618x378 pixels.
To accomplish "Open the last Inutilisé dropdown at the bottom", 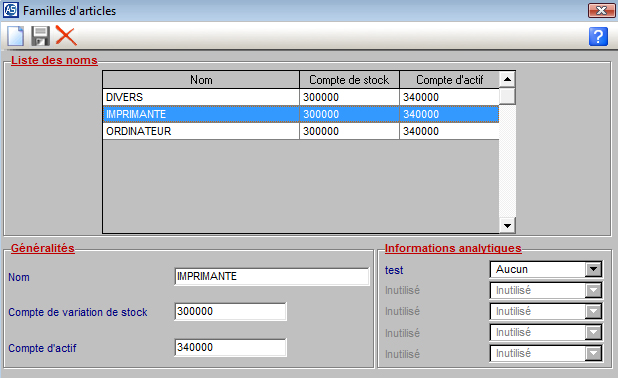I will point(593,353).
